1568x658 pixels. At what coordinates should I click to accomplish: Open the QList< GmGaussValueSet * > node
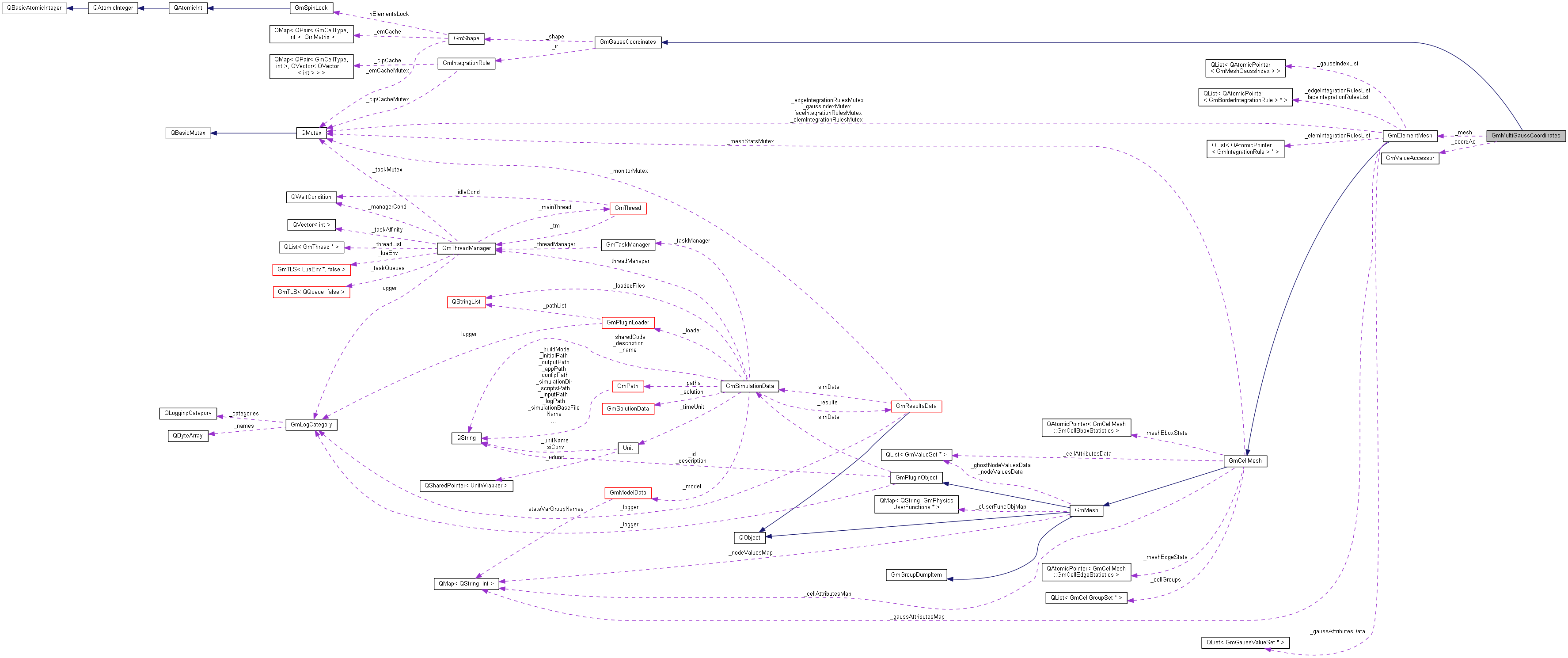point(1245,643)
